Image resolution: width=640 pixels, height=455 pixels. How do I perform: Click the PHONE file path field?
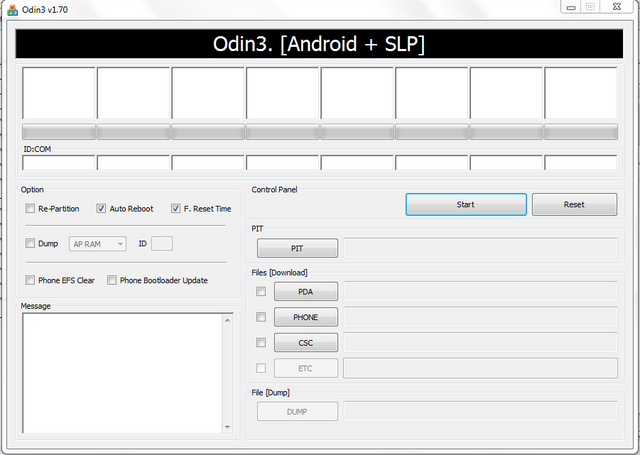(x=480, y=317)
